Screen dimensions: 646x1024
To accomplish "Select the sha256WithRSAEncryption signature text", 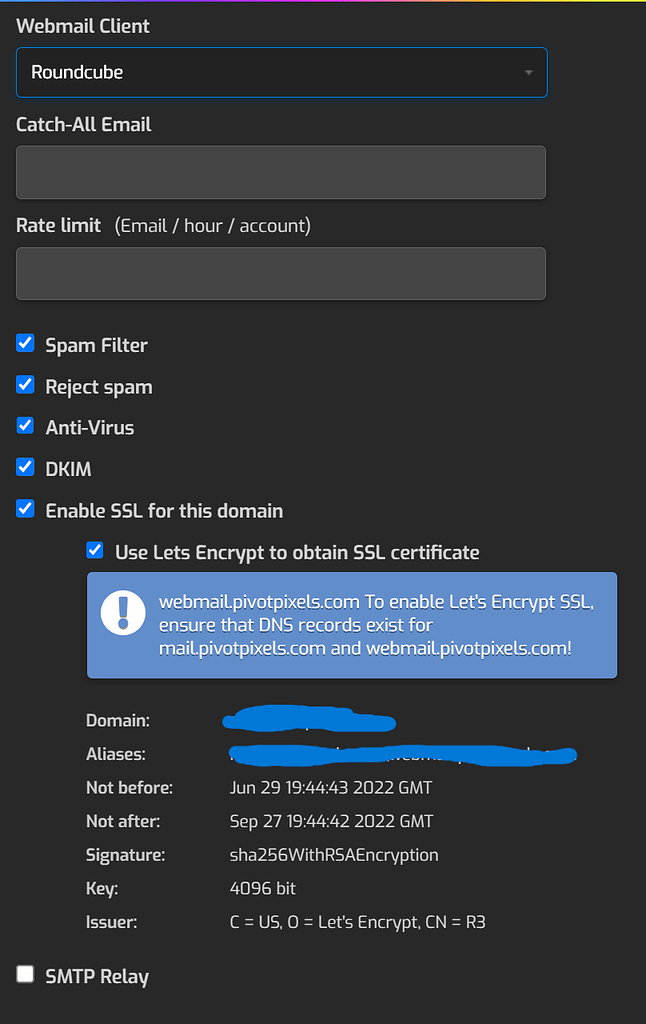I will pos(333,854).
